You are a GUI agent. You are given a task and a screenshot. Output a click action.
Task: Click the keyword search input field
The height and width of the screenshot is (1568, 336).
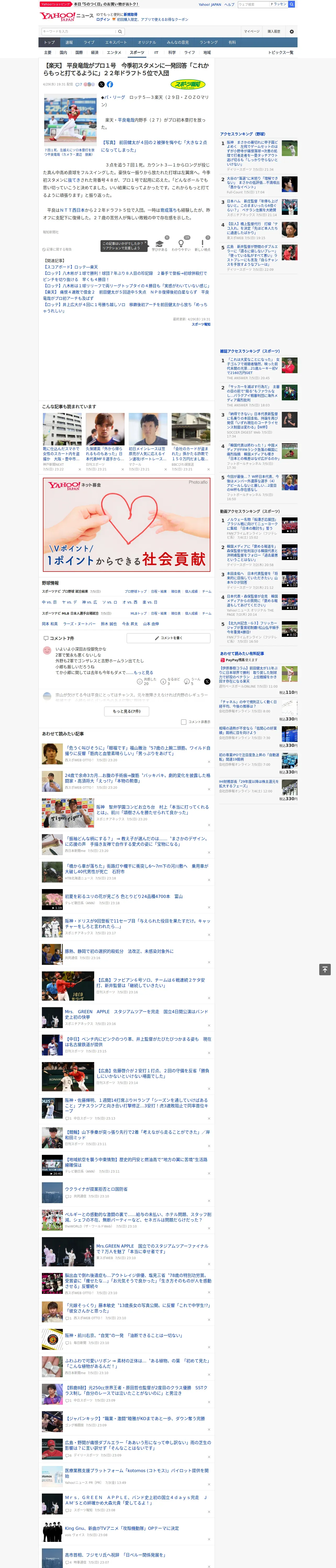[x=79, y=32]
